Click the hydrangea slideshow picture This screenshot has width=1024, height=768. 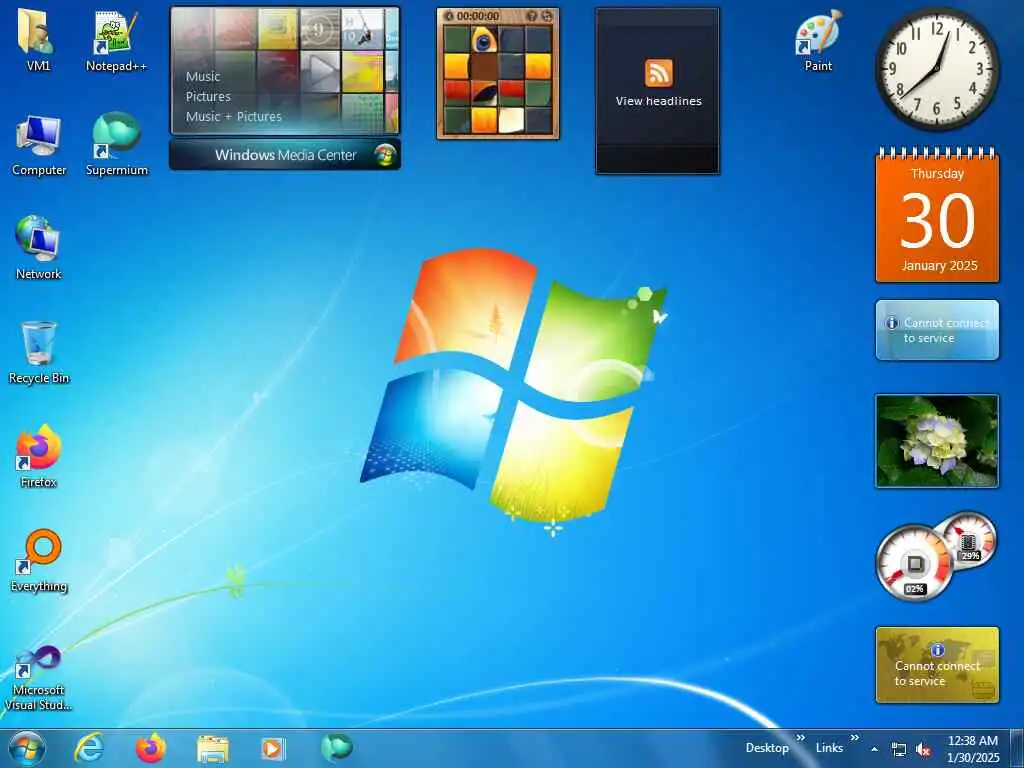tap(937, 441)
